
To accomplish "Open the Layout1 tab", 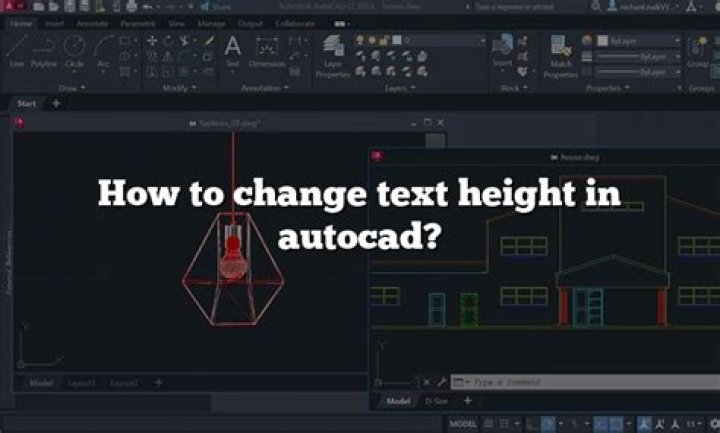I will click(x=82, y=383).
